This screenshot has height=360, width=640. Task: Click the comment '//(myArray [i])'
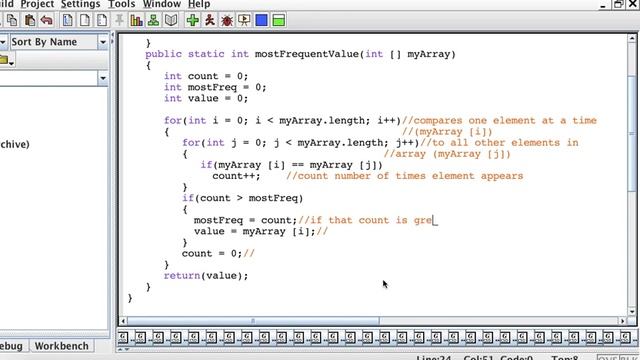coord(447,131)
